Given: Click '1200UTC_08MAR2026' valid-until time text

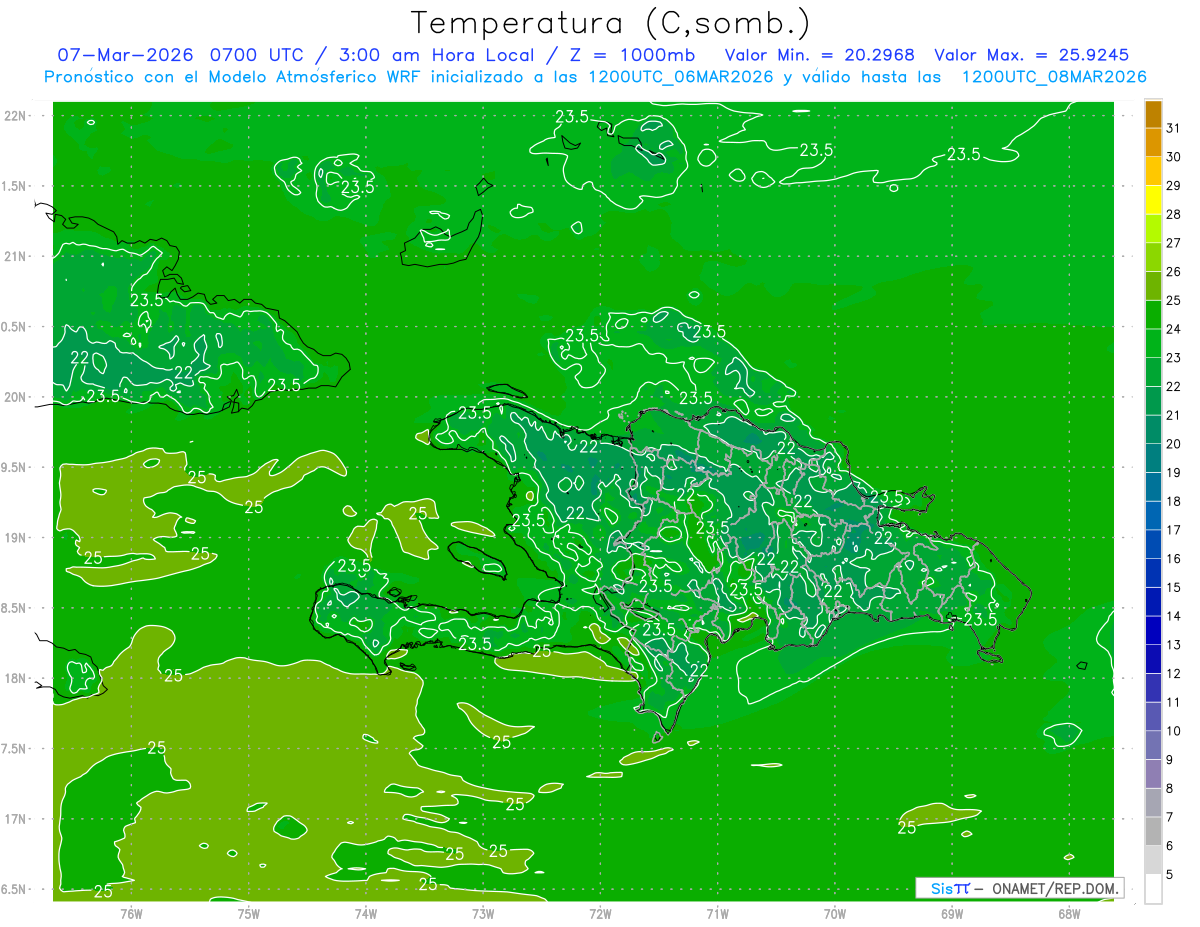Looking at the screenshot, I should point(1053,77).
